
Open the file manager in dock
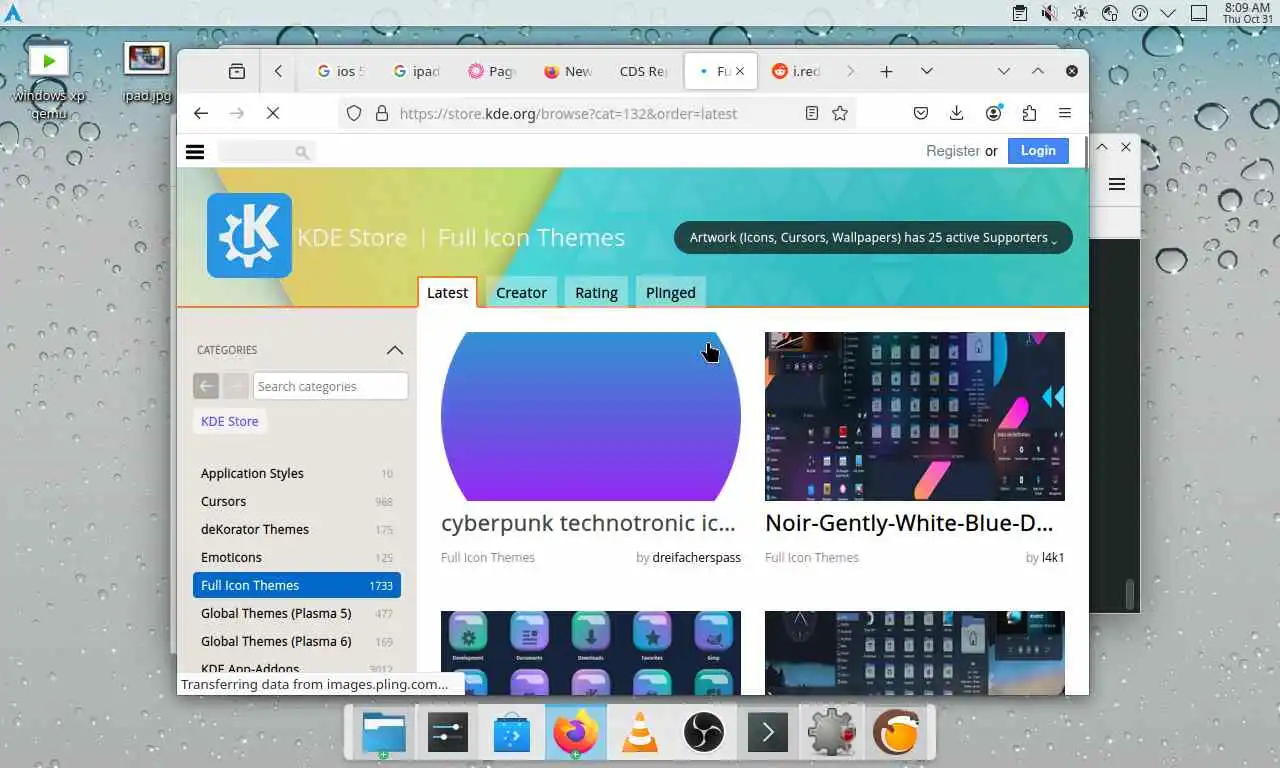384,733
